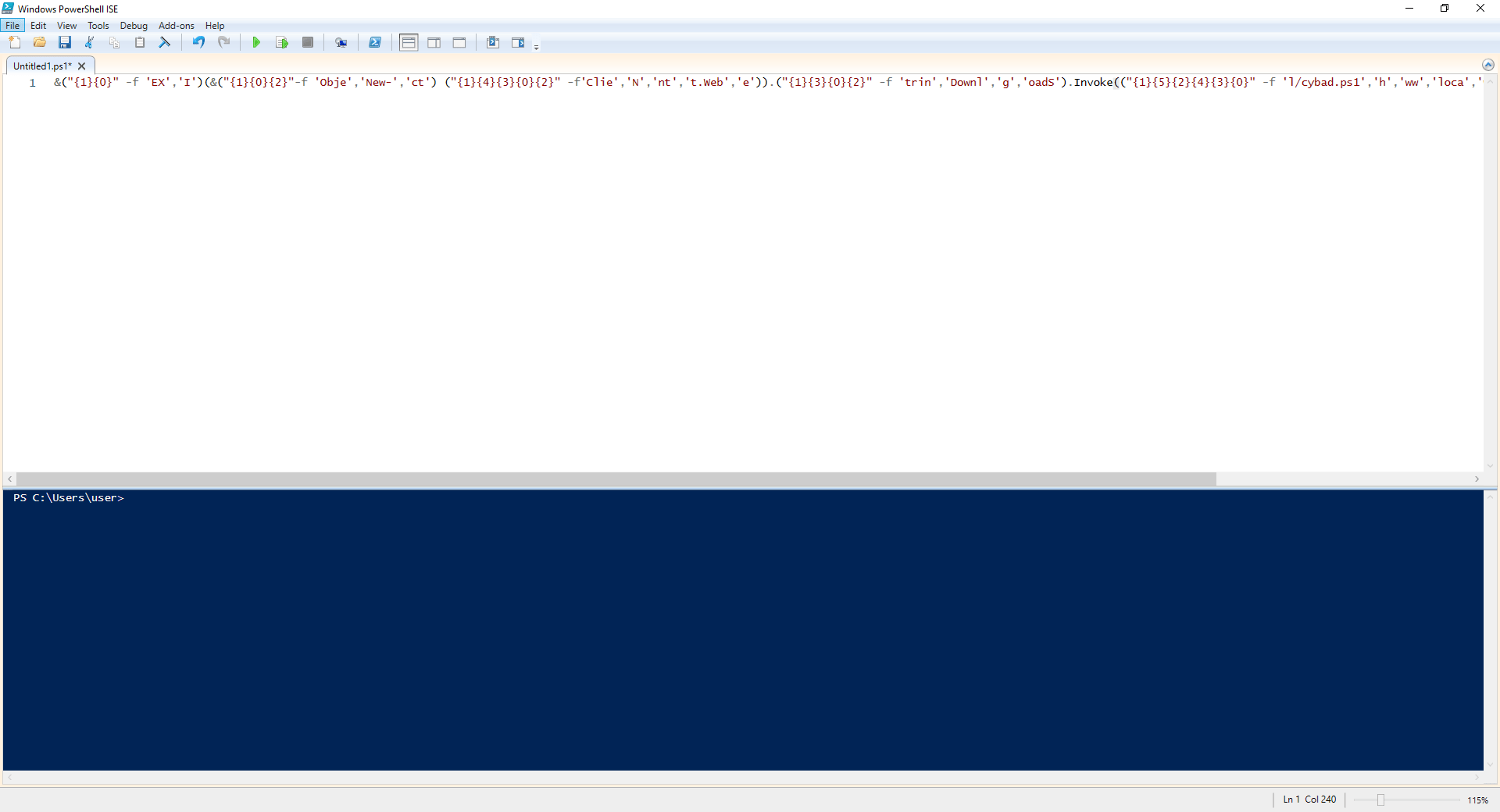Open the Add-ons menu
The height and width of the screenshot is (812, 1500).
point(177,26)
